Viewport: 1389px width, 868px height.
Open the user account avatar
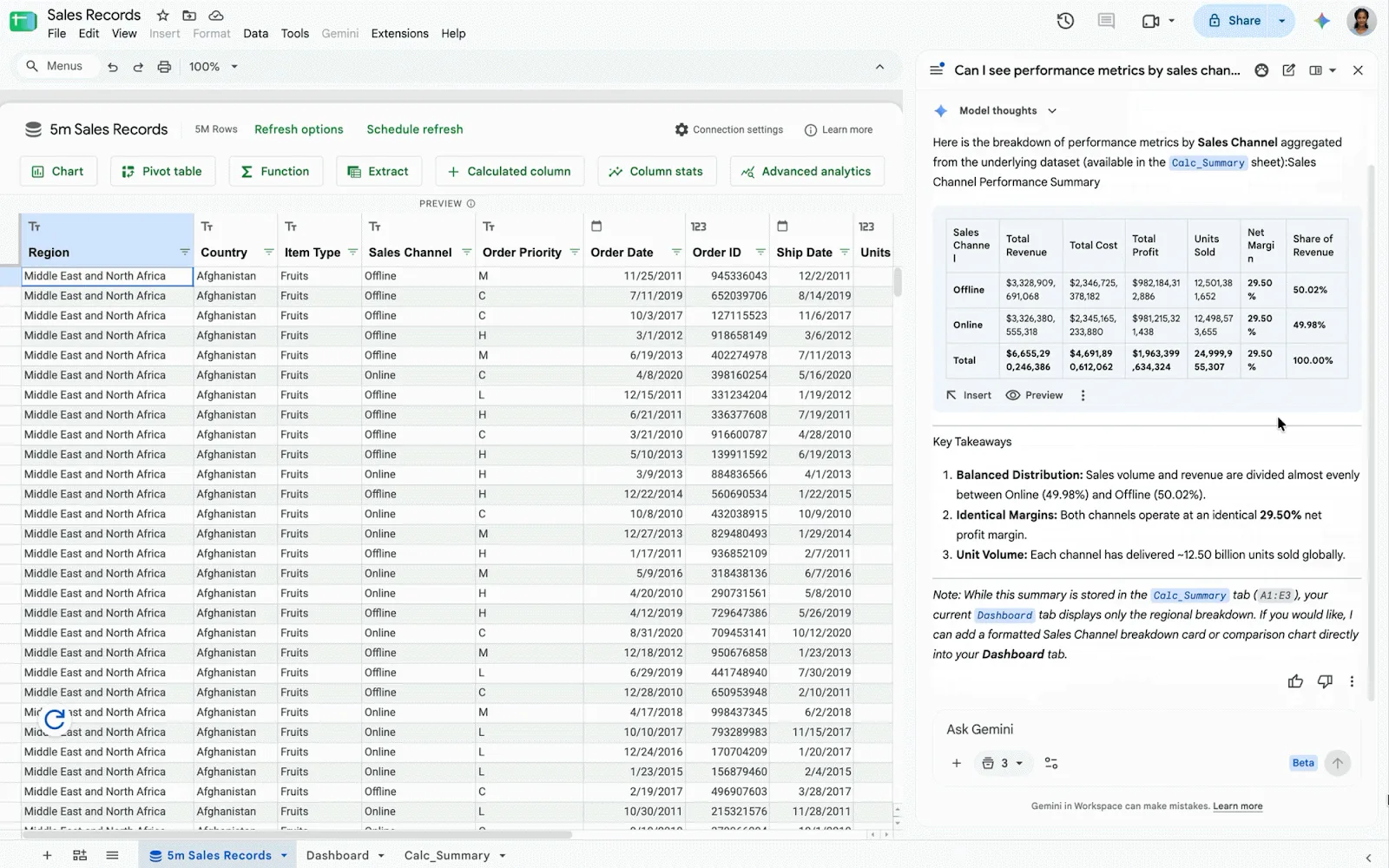(x=1361, y=21)
